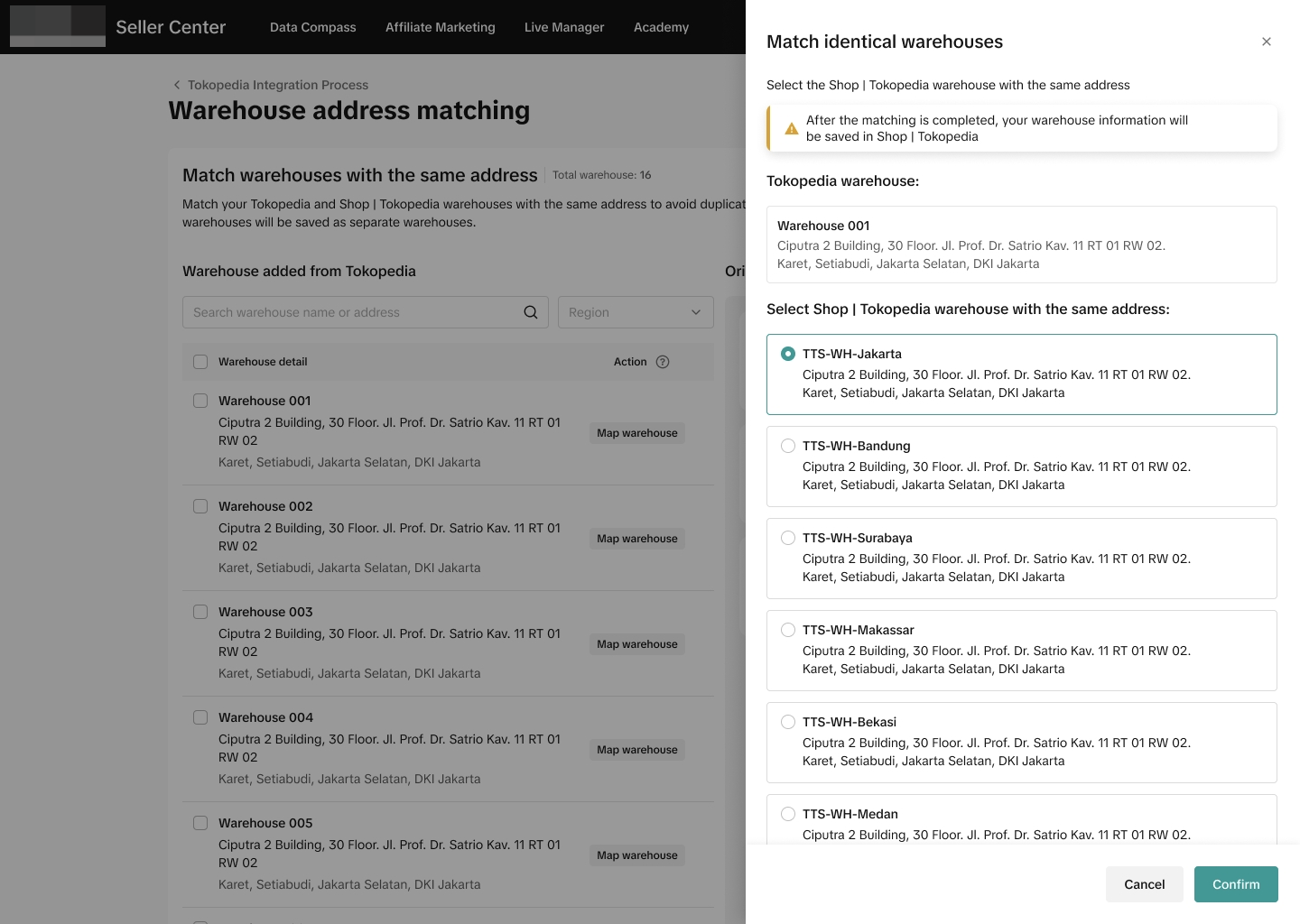Tick the Warehouse 003 checkbox

click(200, 612)
